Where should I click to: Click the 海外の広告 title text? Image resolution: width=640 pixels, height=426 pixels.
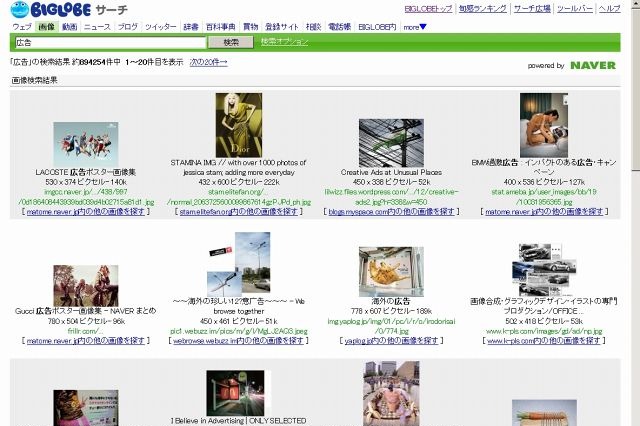tap(391, 301)
